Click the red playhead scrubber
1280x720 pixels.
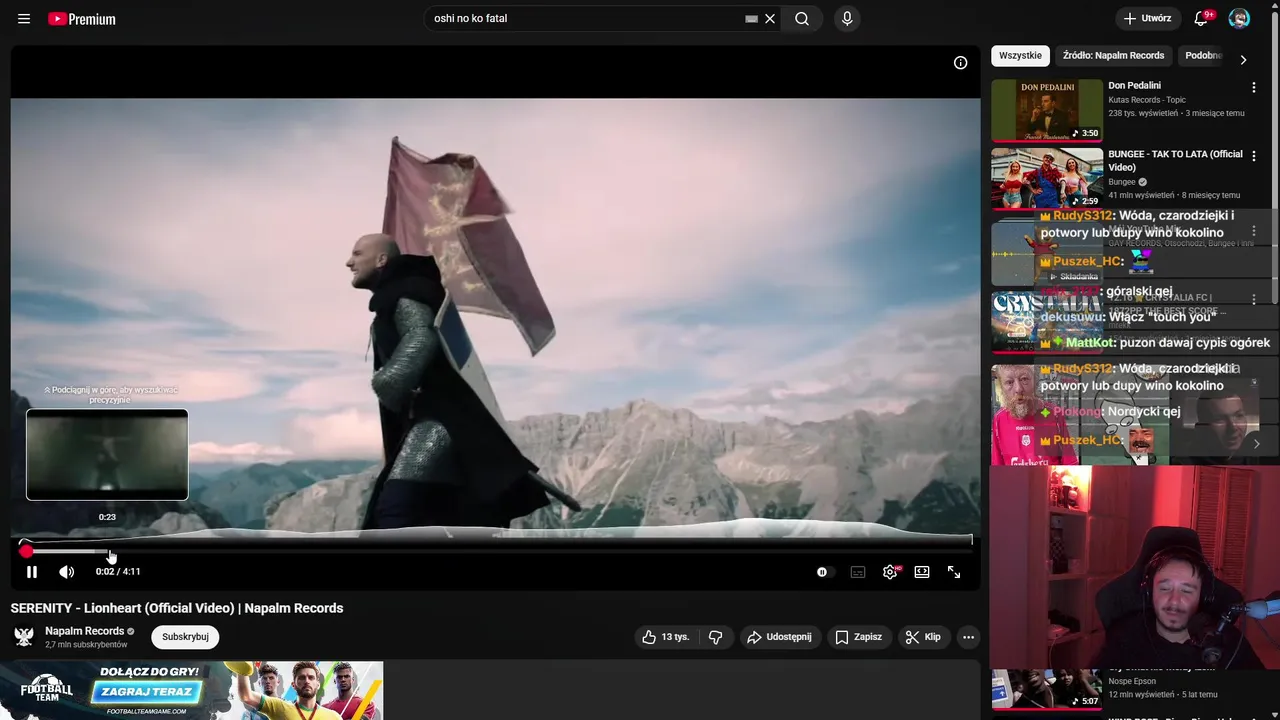click(26, 551)
